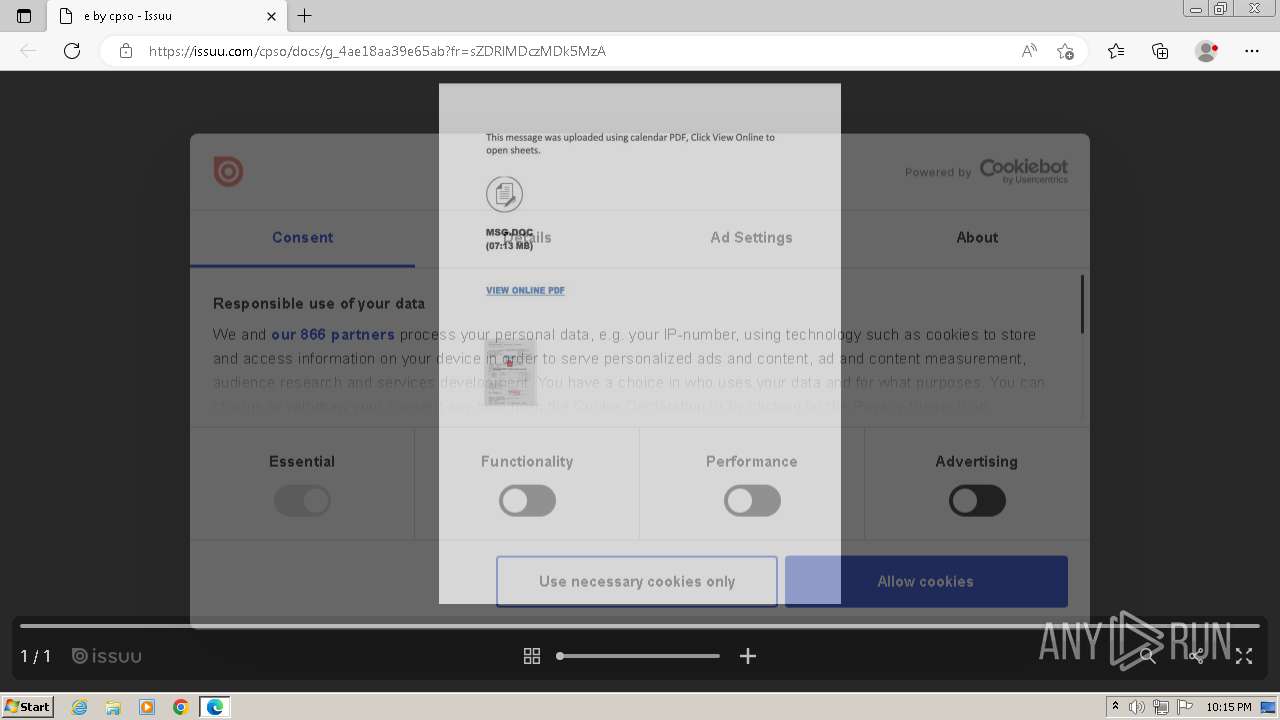
Task: Open Edge settings and more menu
Action: pos(1252,51)
